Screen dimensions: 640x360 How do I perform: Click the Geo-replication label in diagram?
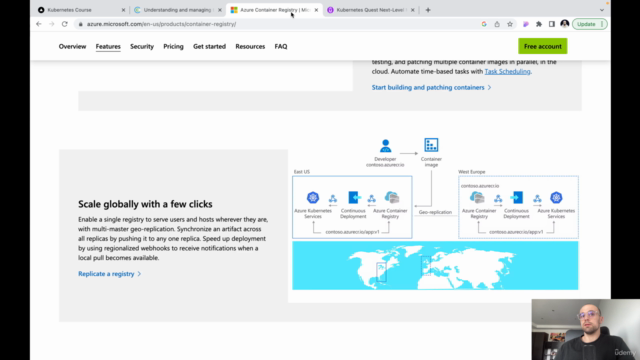(x=435, y=212)
